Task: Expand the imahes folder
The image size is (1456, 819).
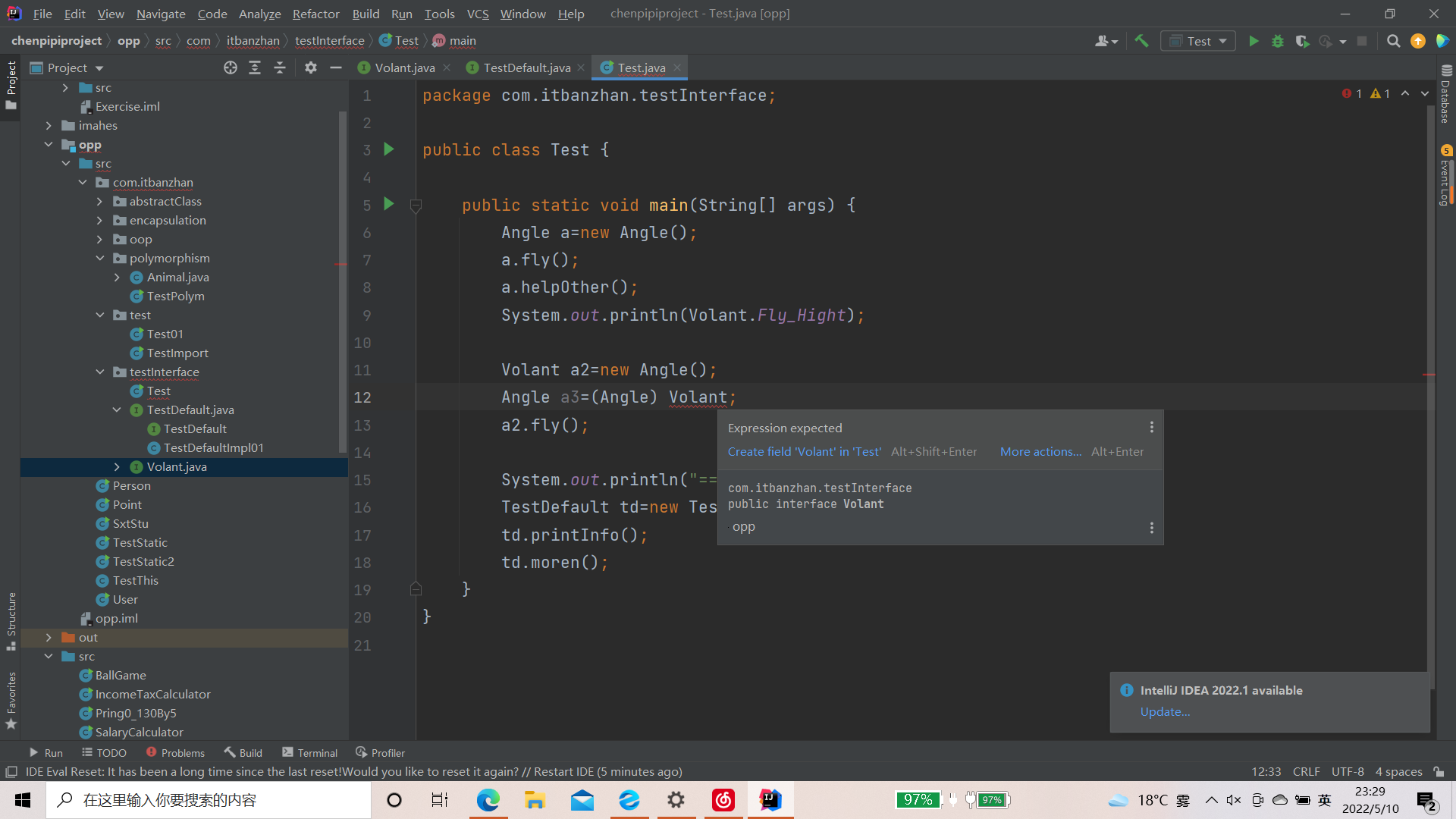Action: (x=49, y=125)
